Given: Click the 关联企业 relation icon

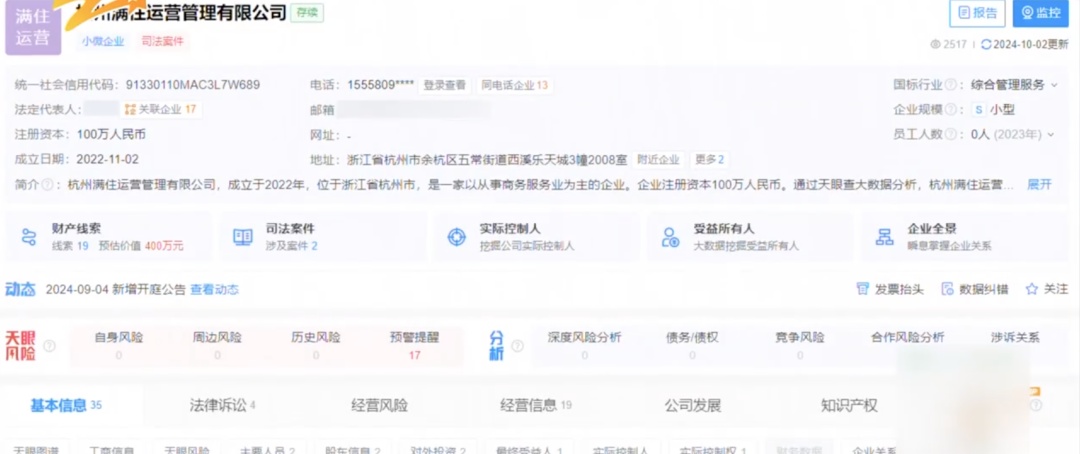Looking at the screenshot, I should 129,110.
